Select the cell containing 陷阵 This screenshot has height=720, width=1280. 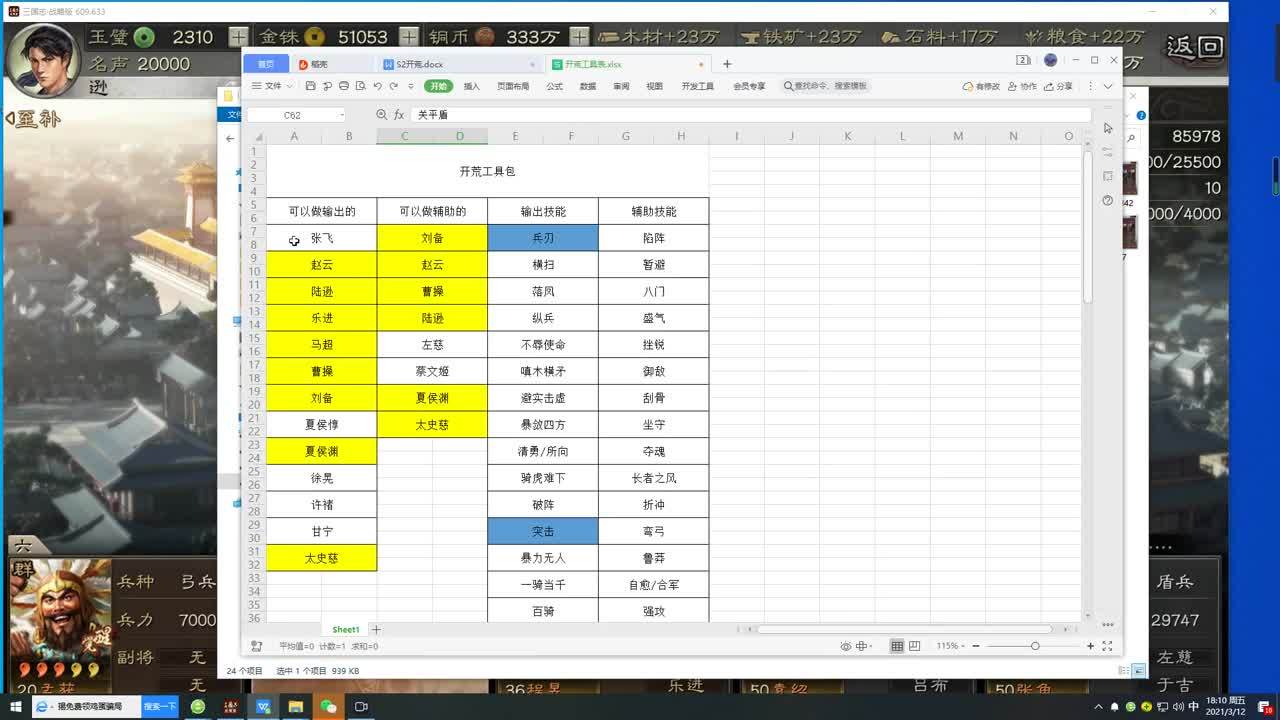(x=654, y=238)
